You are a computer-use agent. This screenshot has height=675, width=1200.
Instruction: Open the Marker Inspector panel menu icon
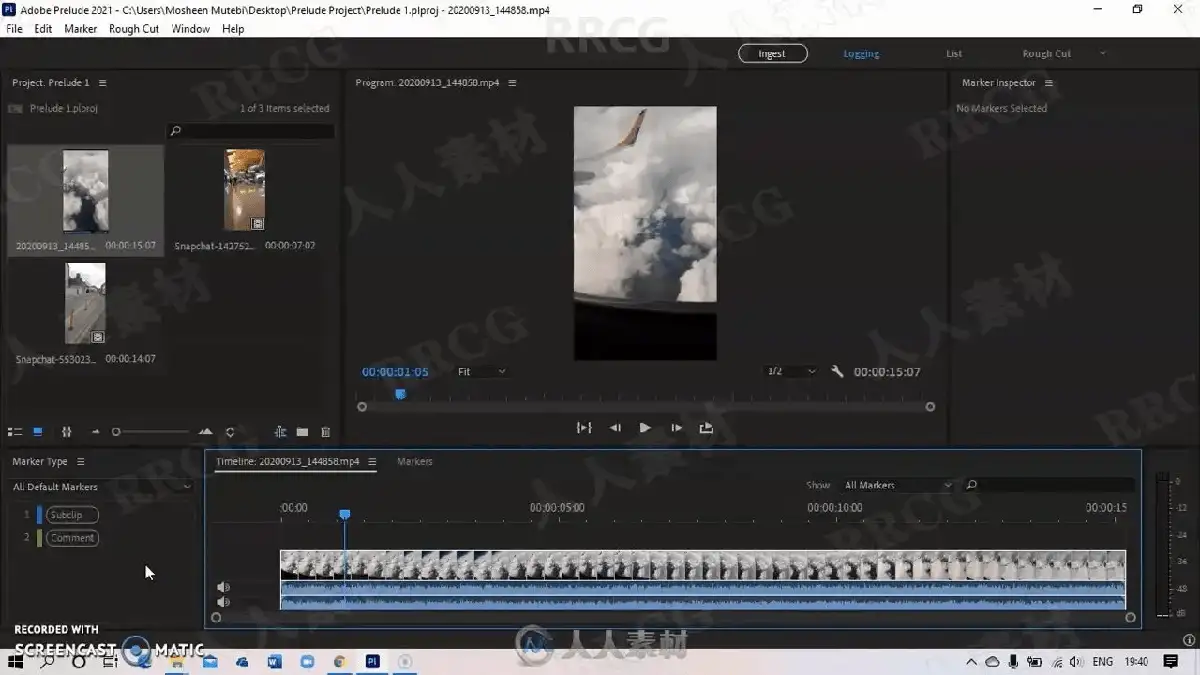1048,83
